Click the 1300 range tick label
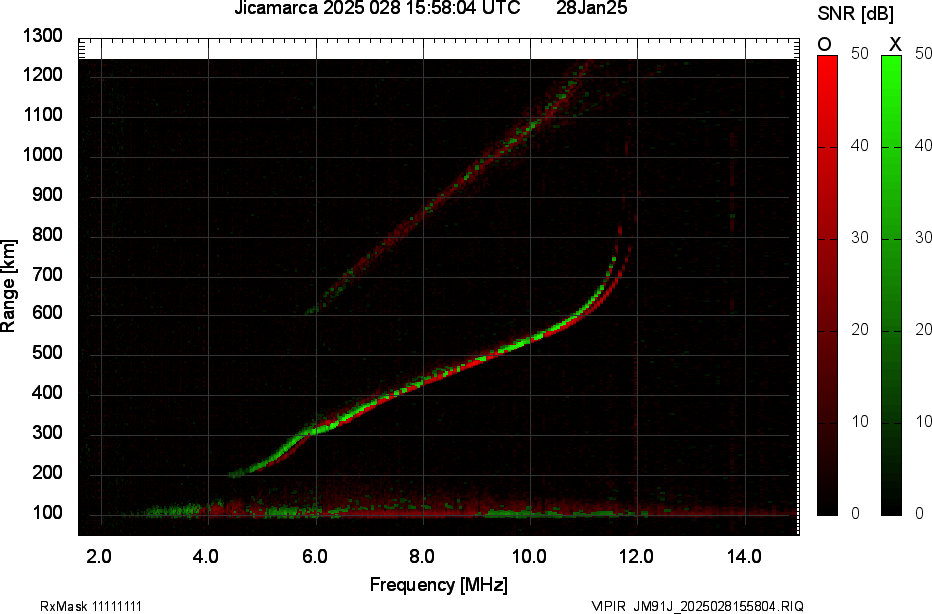The width and height of the screenshot is (932, 614). click(x=43, y=36)
